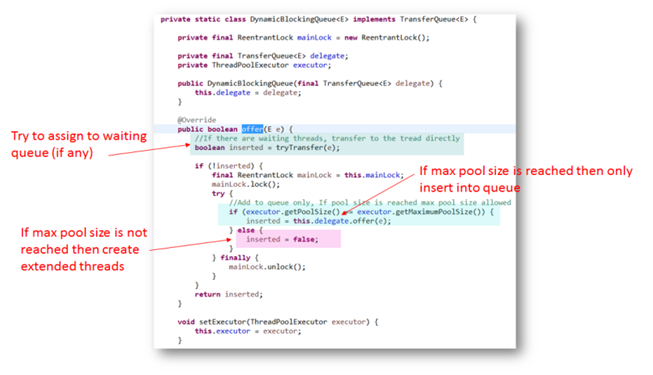Screen dimensions: 653x375
Task: Click the comment 'Add to queue only' line
Action: [x=370, y=202]
